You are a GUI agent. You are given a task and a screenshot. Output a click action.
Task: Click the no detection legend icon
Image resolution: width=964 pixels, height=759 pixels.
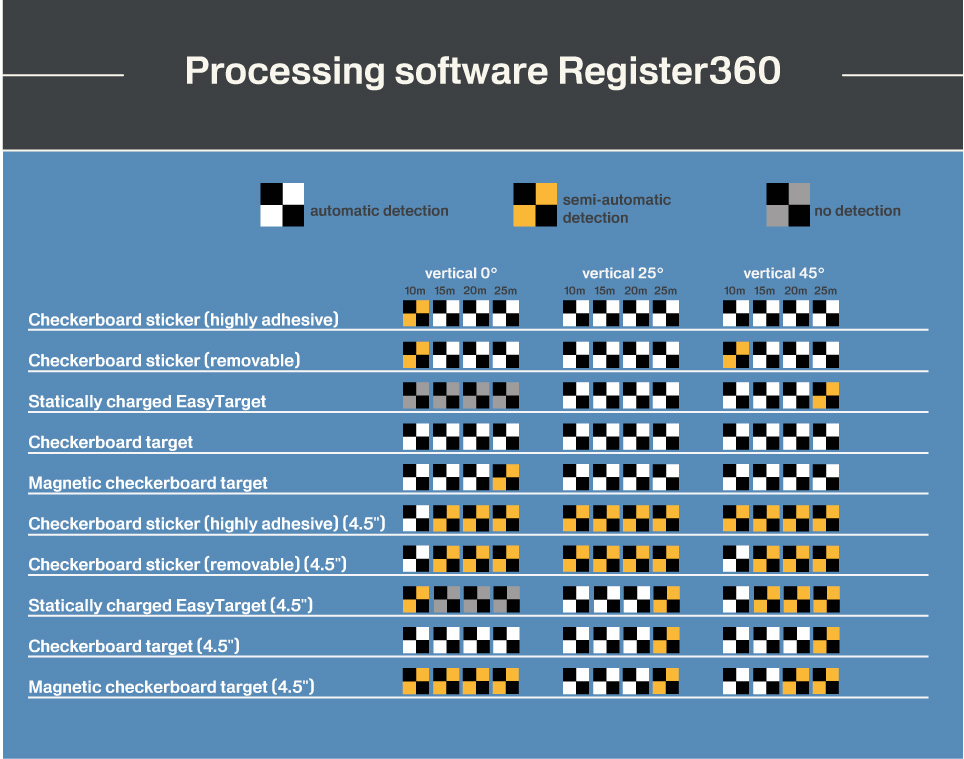click(x=788, y=205)
